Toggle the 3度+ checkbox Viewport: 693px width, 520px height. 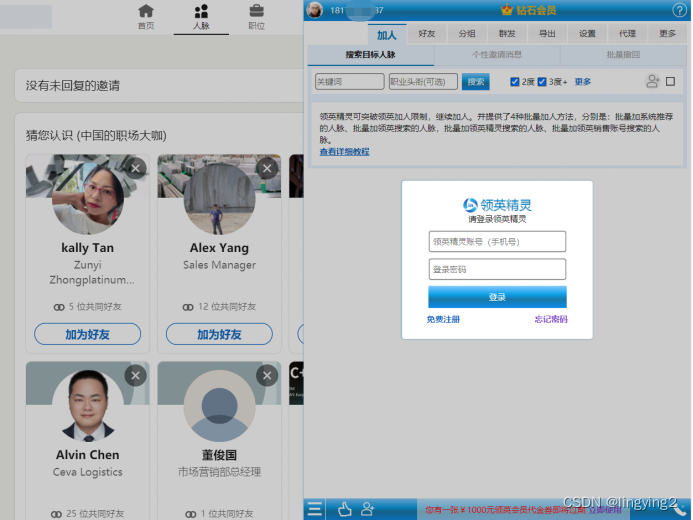pos(542,82)
